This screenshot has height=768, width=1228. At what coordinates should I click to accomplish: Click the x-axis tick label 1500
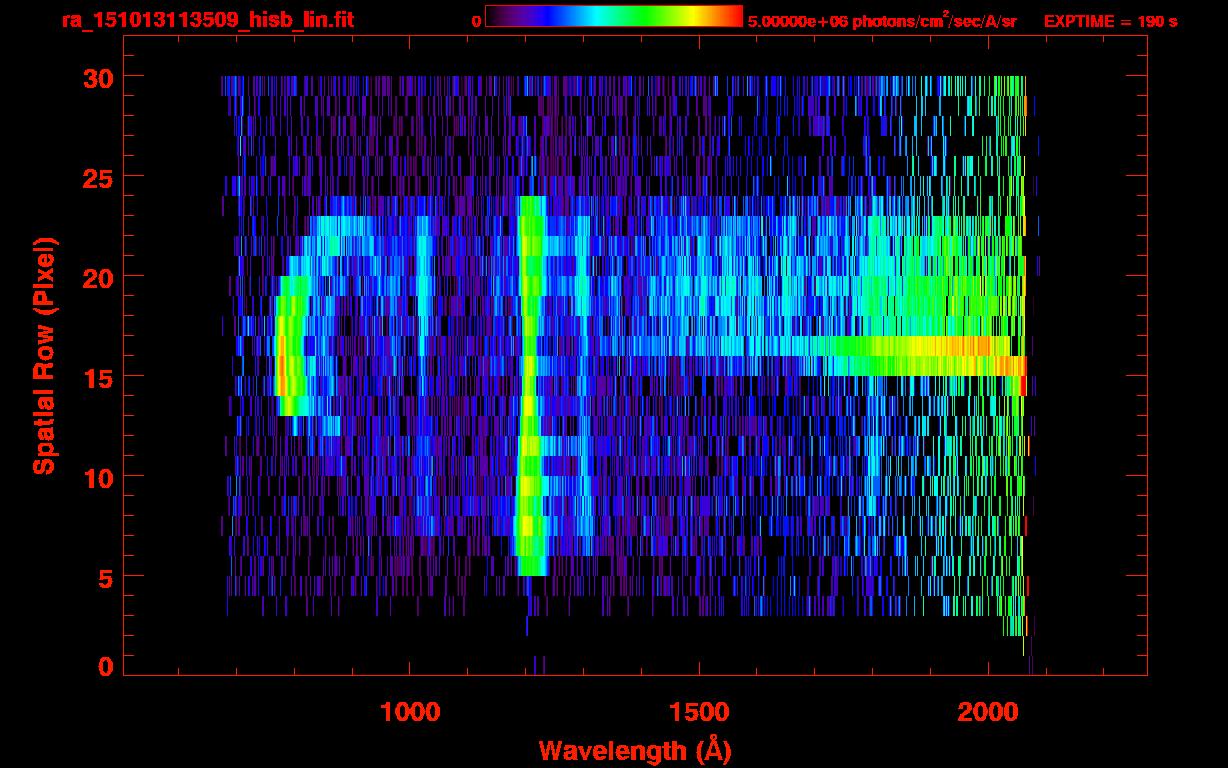[699, 712]
